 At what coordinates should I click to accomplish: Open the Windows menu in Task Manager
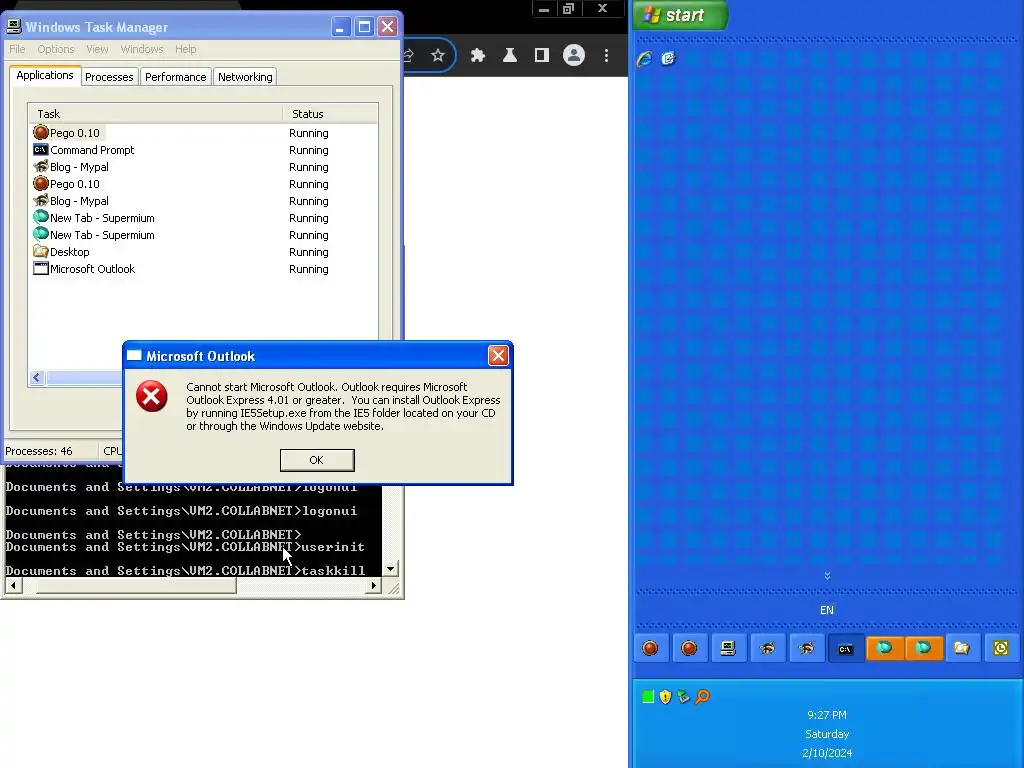(x=142, y=49)
